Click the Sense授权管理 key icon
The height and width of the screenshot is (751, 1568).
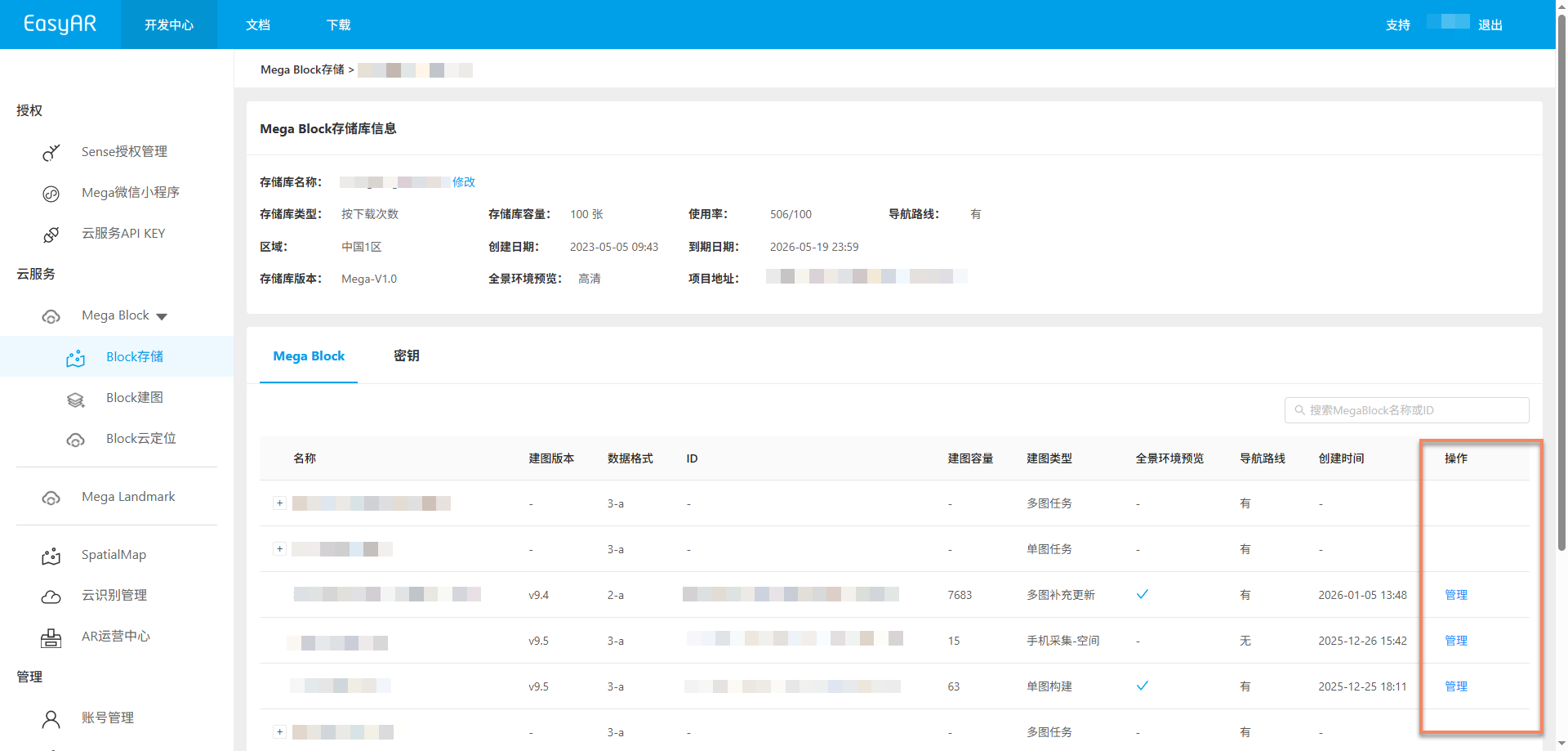[51, 152]
